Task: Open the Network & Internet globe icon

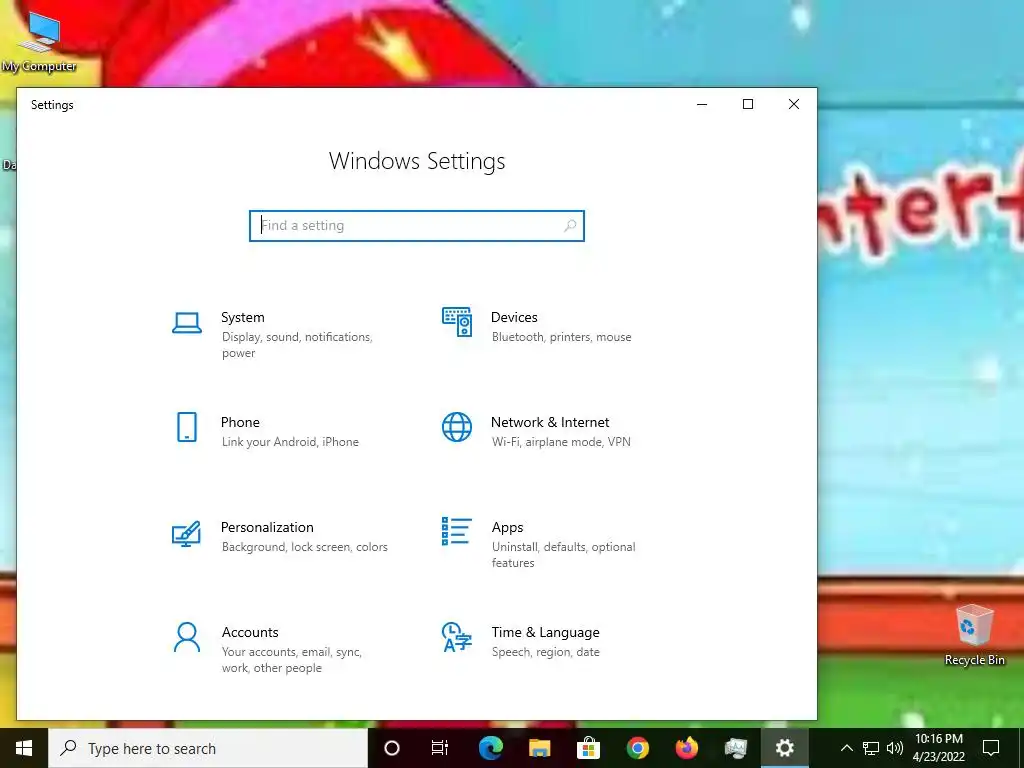Action: (x=457, y=427)
